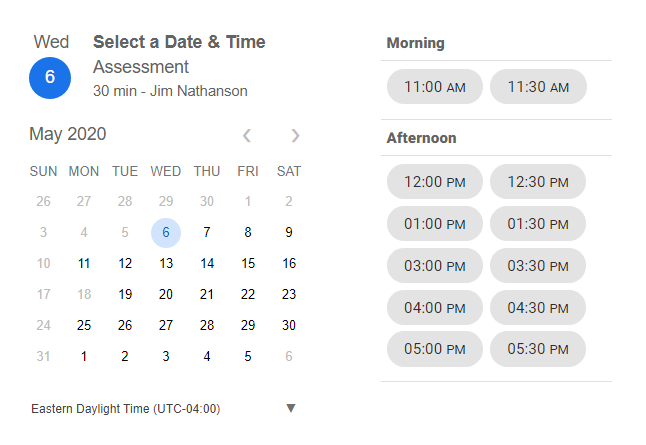646x445 pixels.
Task: Pick the 12:00 PM slot
Action: coord(435,182)
